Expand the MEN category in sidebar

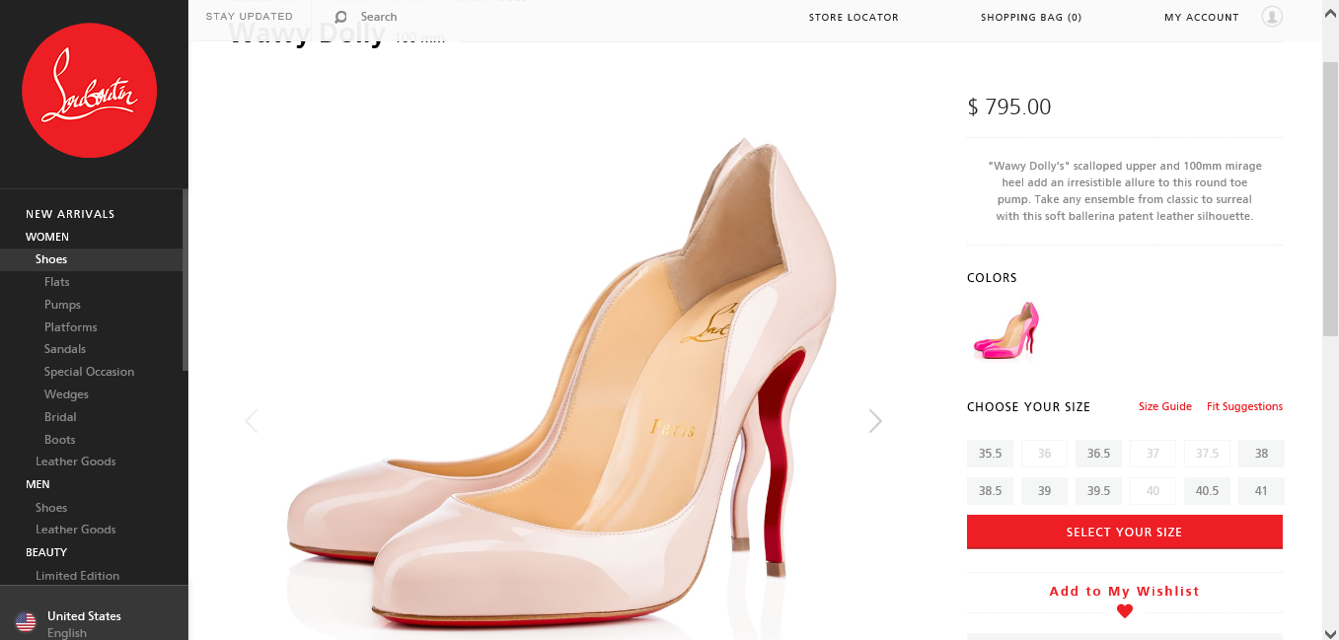tap(38, 484)
